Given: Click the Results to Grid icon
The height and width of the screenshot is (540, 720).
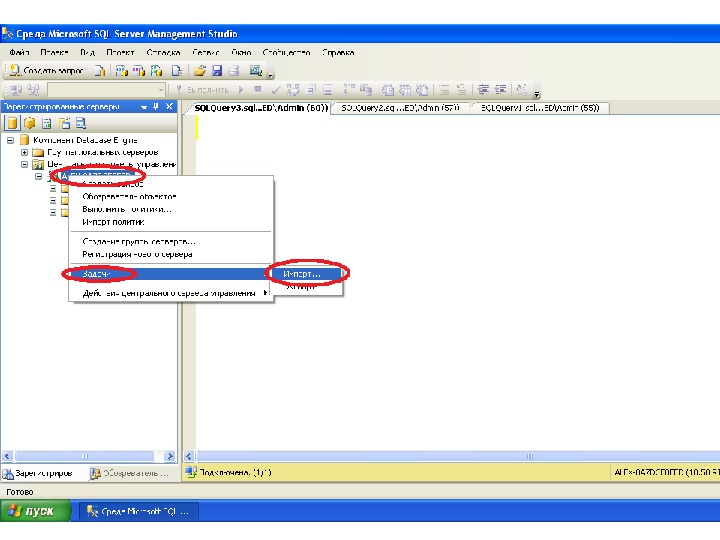Looking at the screenshot, I should 405,90.
